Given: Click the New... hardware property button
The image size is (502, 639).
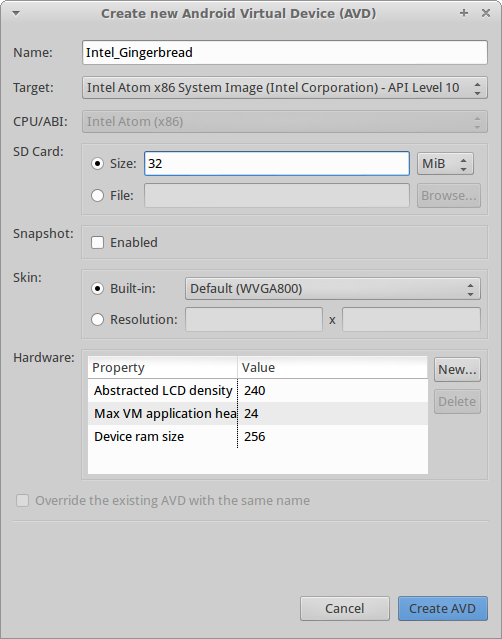Looking at the screenshot, I should 457,370.
